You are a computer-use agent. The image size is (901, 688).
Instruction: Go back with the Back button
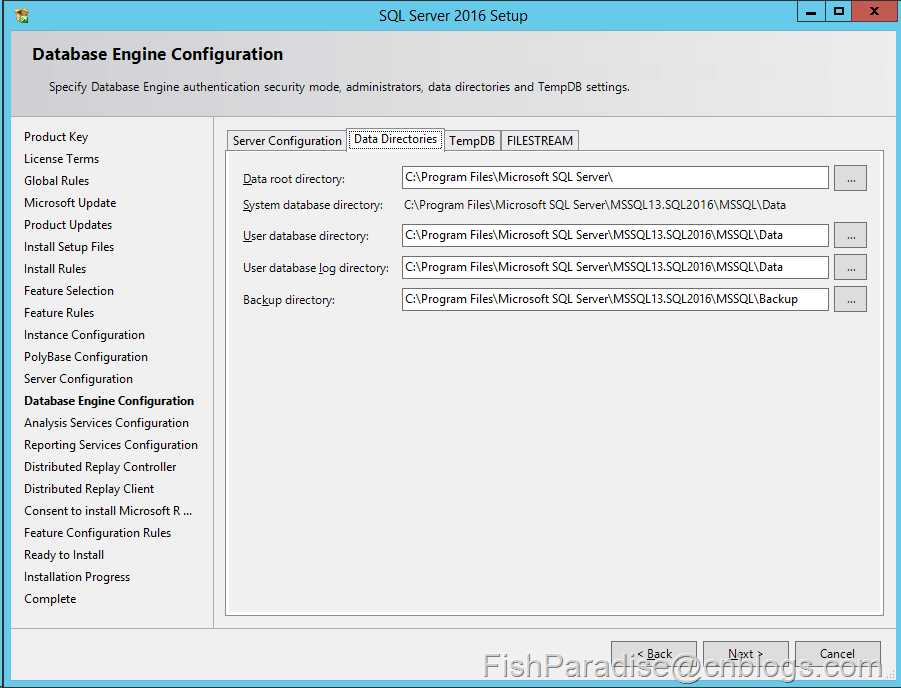point(654,654)
